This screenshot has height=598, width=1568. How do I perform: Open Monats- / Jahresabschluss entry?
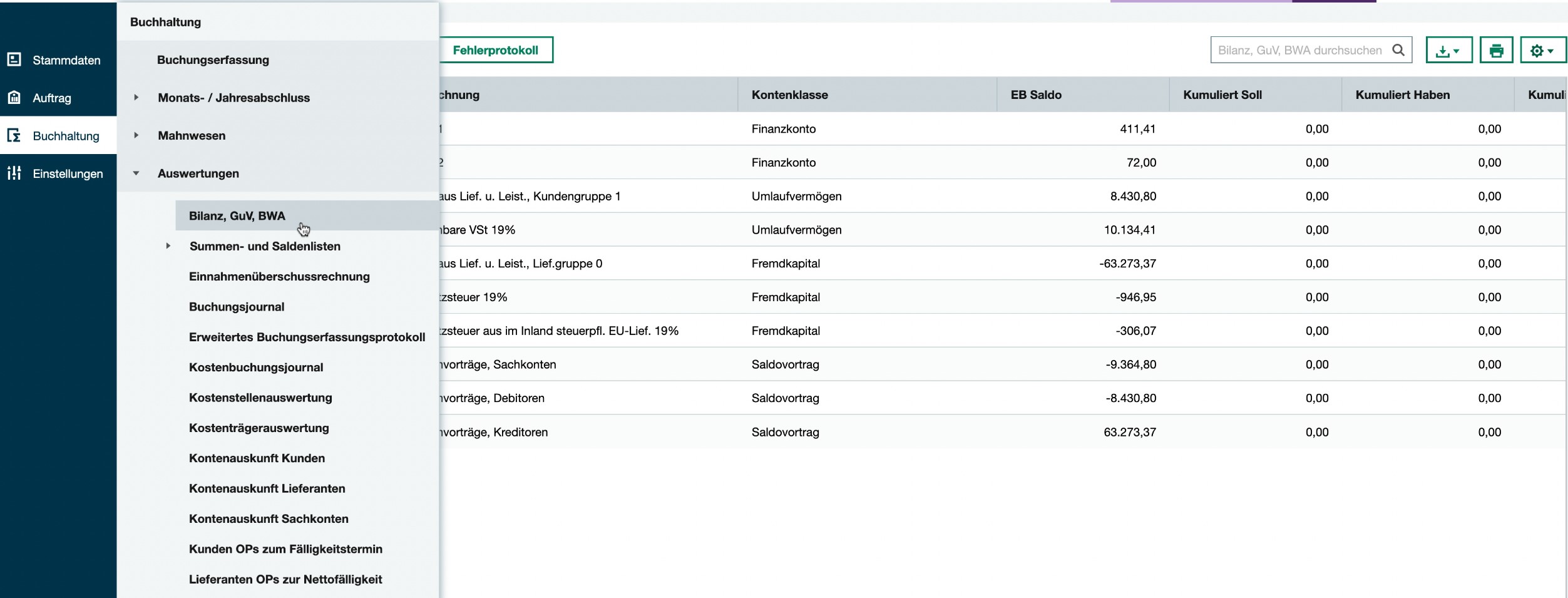coord(233,98)
